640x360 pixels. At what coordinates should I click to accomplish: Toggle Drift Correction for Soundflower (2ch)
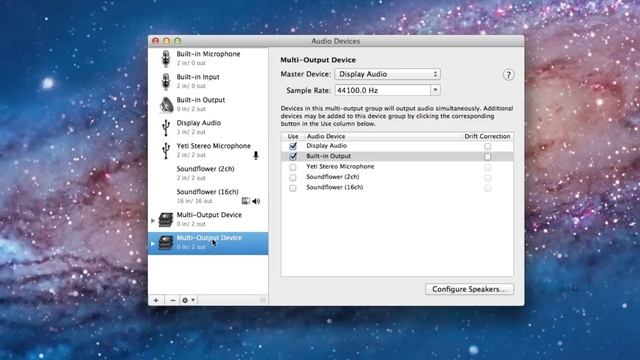[x=487, y=178]
